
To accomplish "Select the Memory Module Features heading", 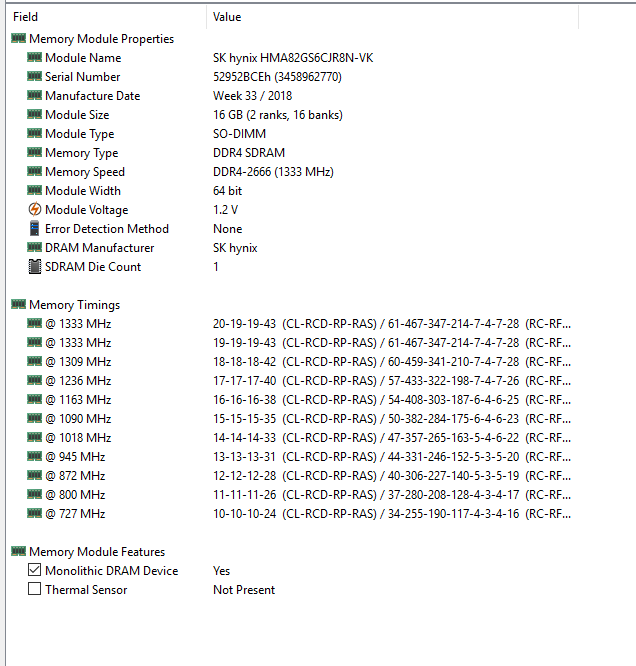I will coord(97,552).
